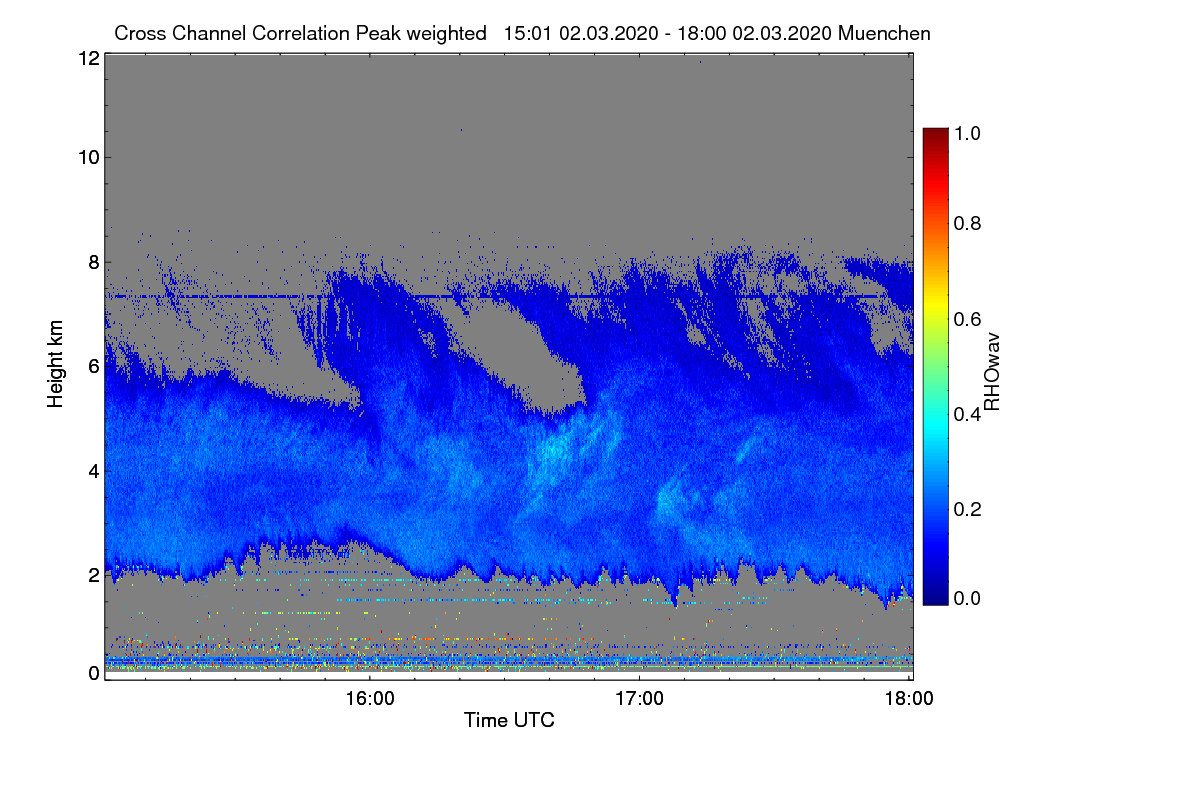Click the 'RHOwav' colorbar label
This screenshot has width=1200, height=800.
(x=992, y=372)
